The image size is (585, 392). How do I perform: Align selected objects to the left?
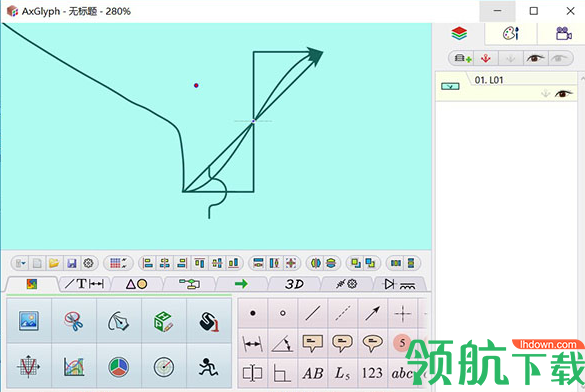148,263
